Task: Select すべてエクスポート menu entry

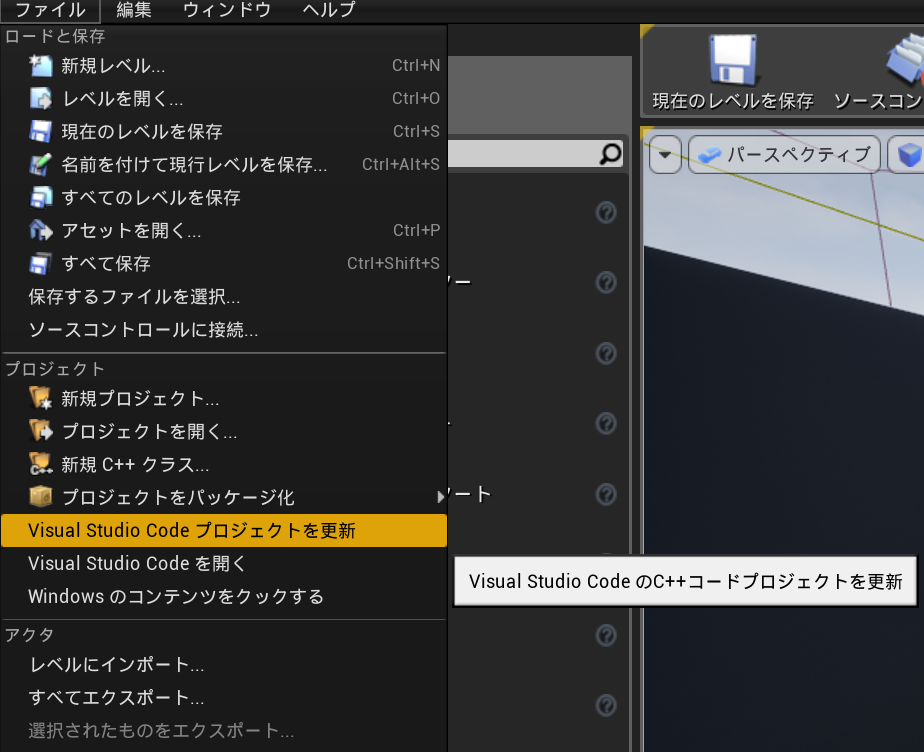Action: coord(223,698)
